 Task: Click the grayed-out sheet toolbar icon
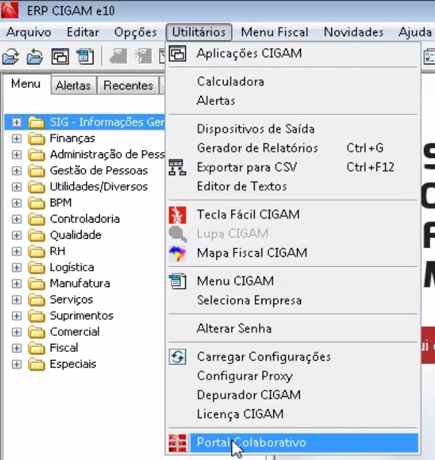tap(118, 56)
